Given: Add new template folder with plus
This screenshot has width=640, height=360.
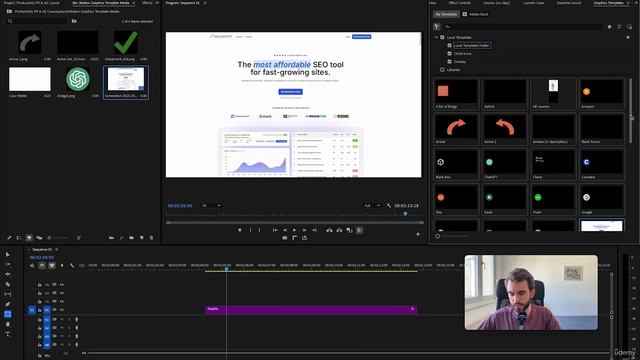Looking at the screenshot, I should (628, 37).
